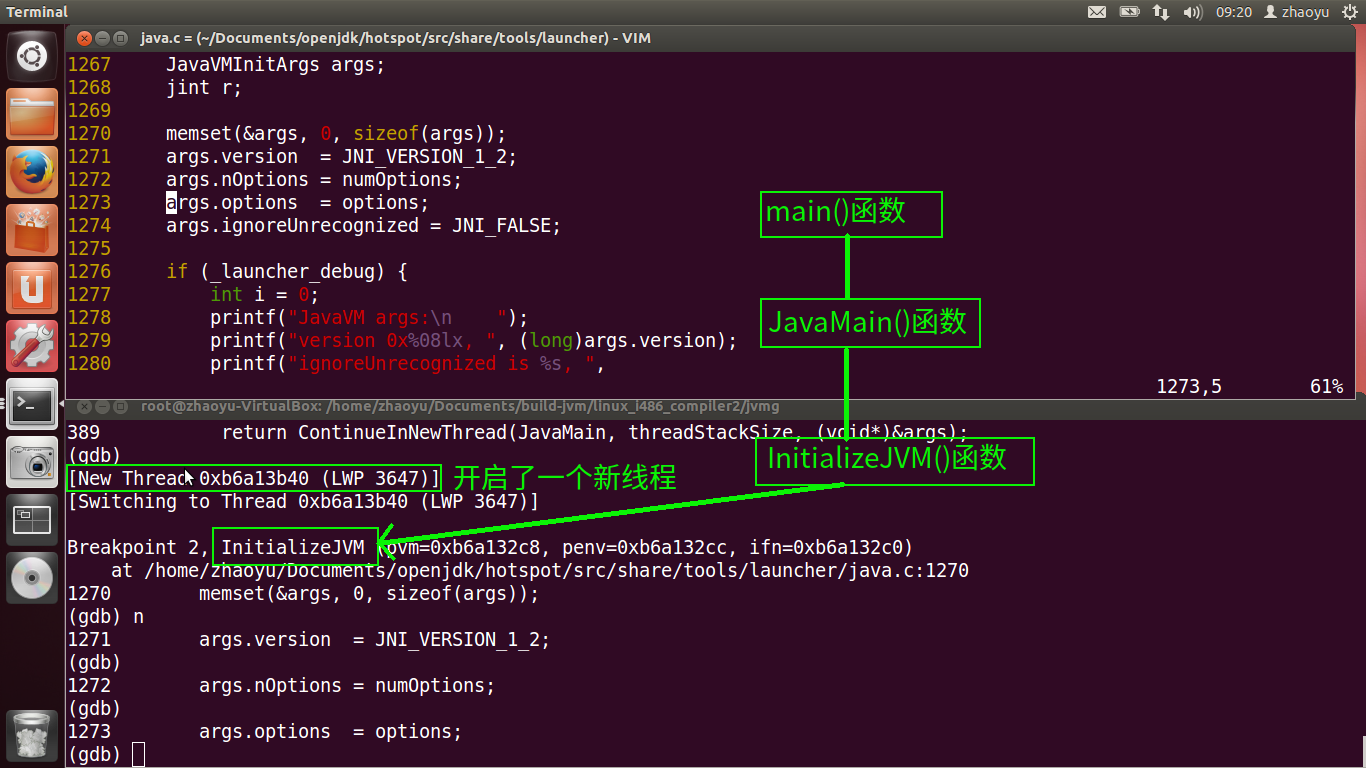This screenshot has width=1366, height=768.
Task: Open the session gear menu
Action: click(1350, 12)
